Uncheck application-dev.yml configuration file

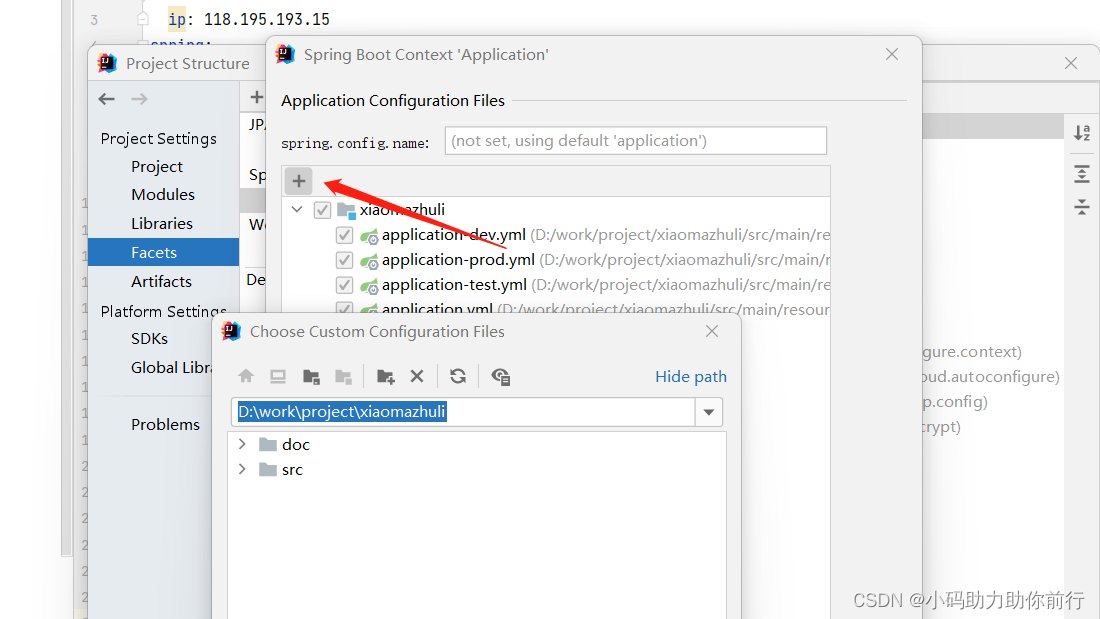tap(344, 235)
